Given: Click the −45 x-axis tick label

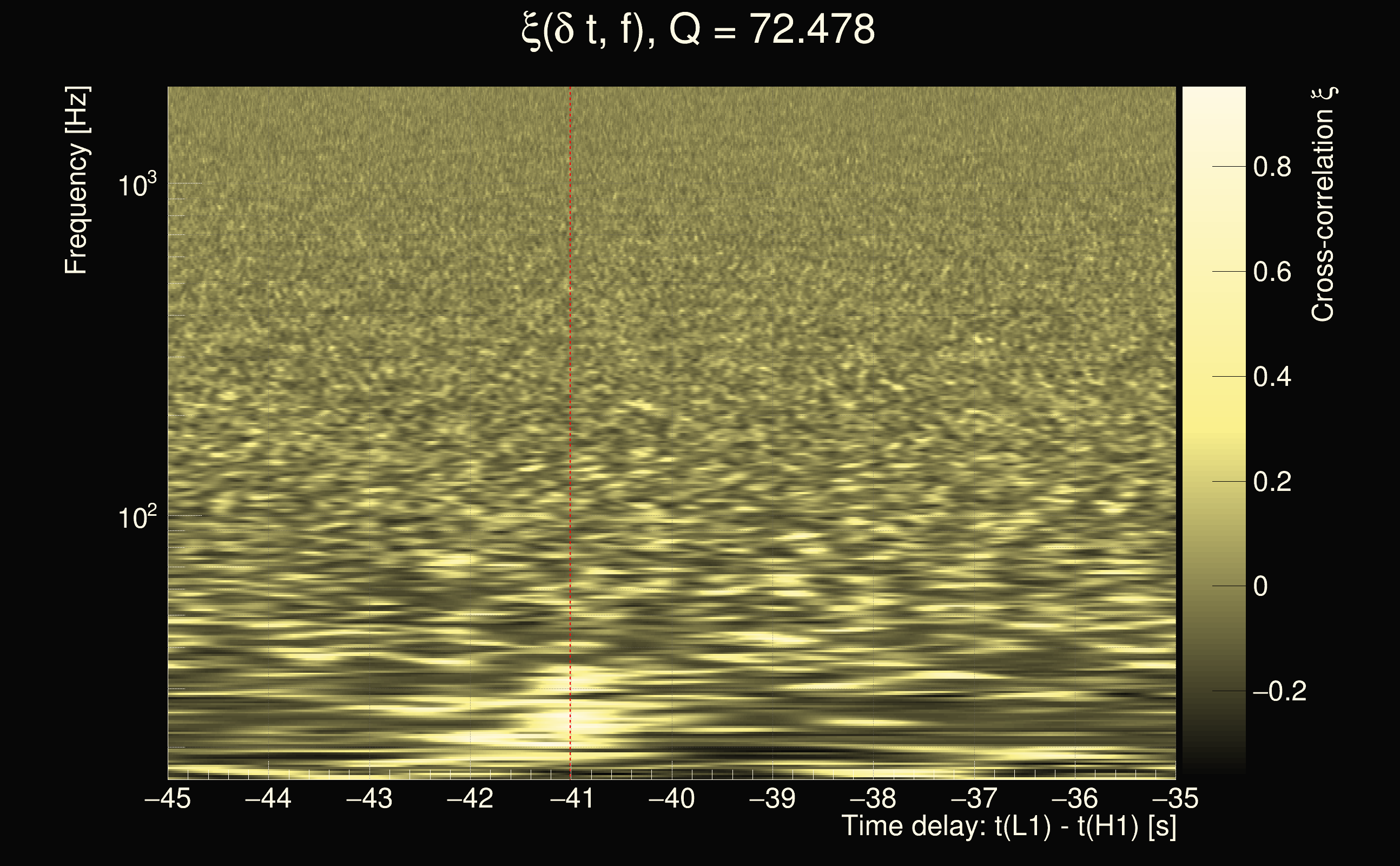Looking at the screenshot, I should [168, 798].
